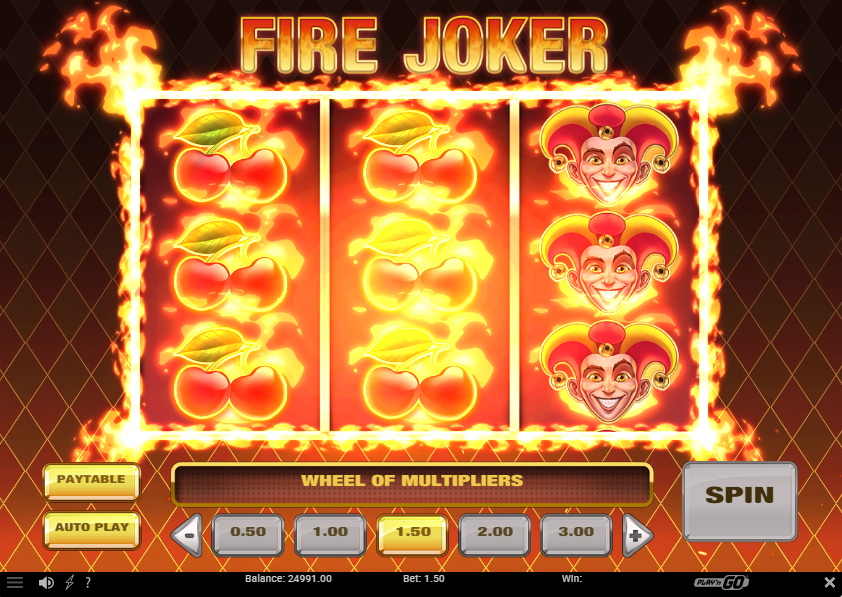Select the highlighted 1.50 bet value
842x597 pixels.
tap(413, 534)
